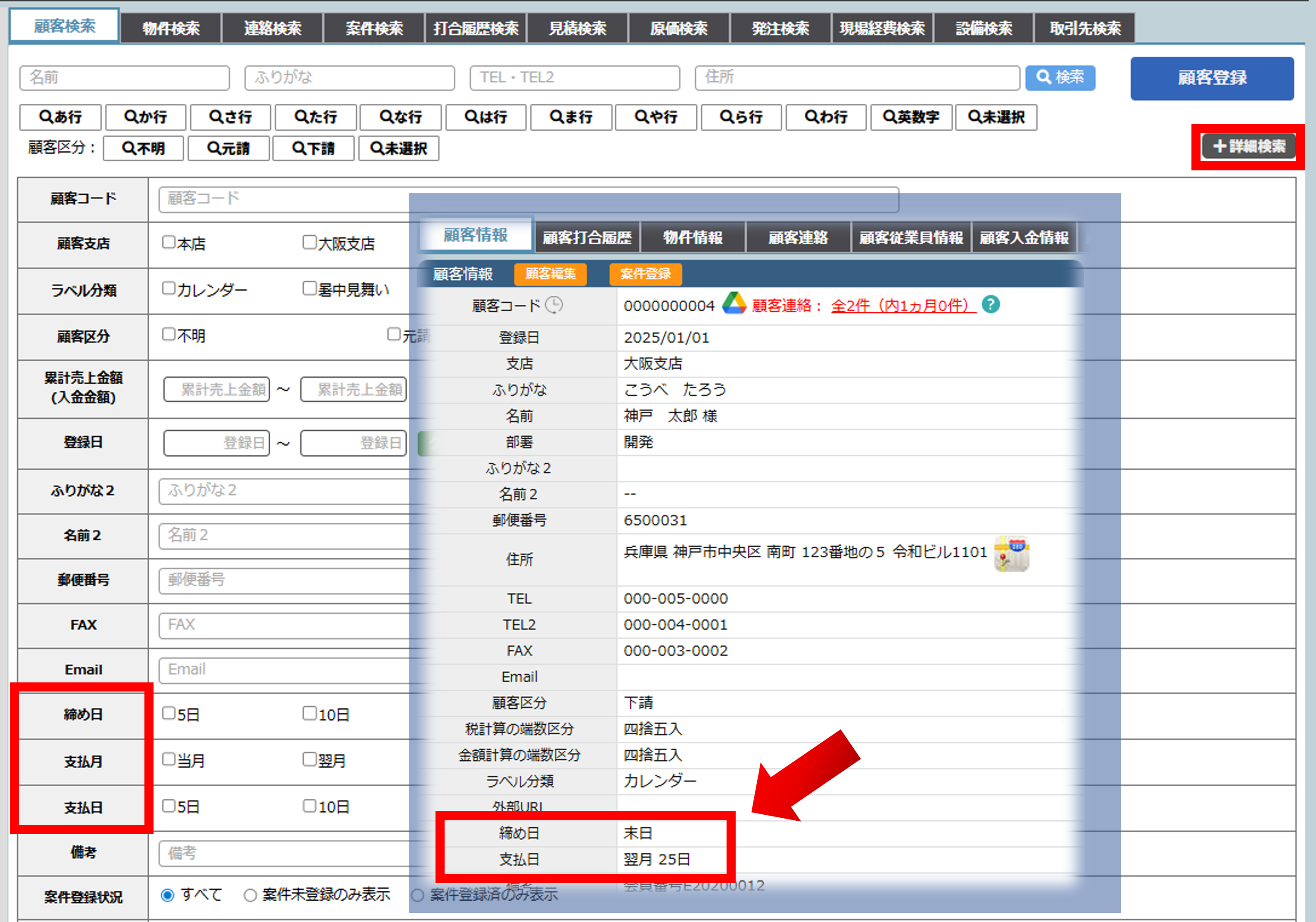Click the 登録日 start date field
The width and height of the screenshot is (1316, 922).
coord(217,443)
